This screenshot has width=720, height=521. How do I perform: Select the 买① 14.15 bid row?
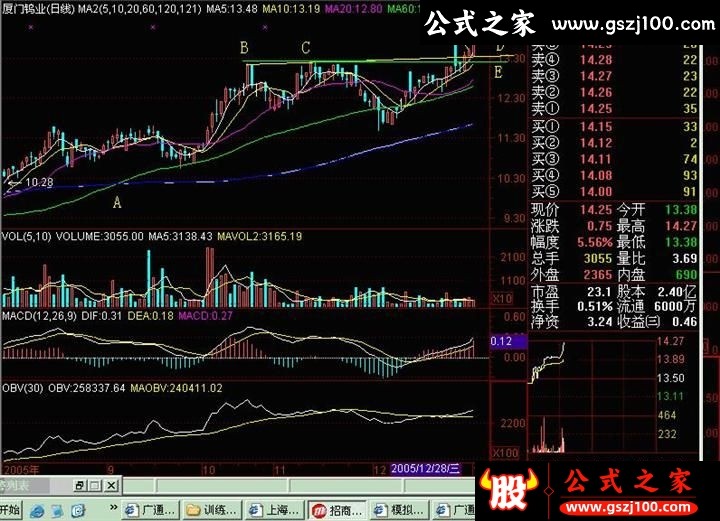pos(614,127)
